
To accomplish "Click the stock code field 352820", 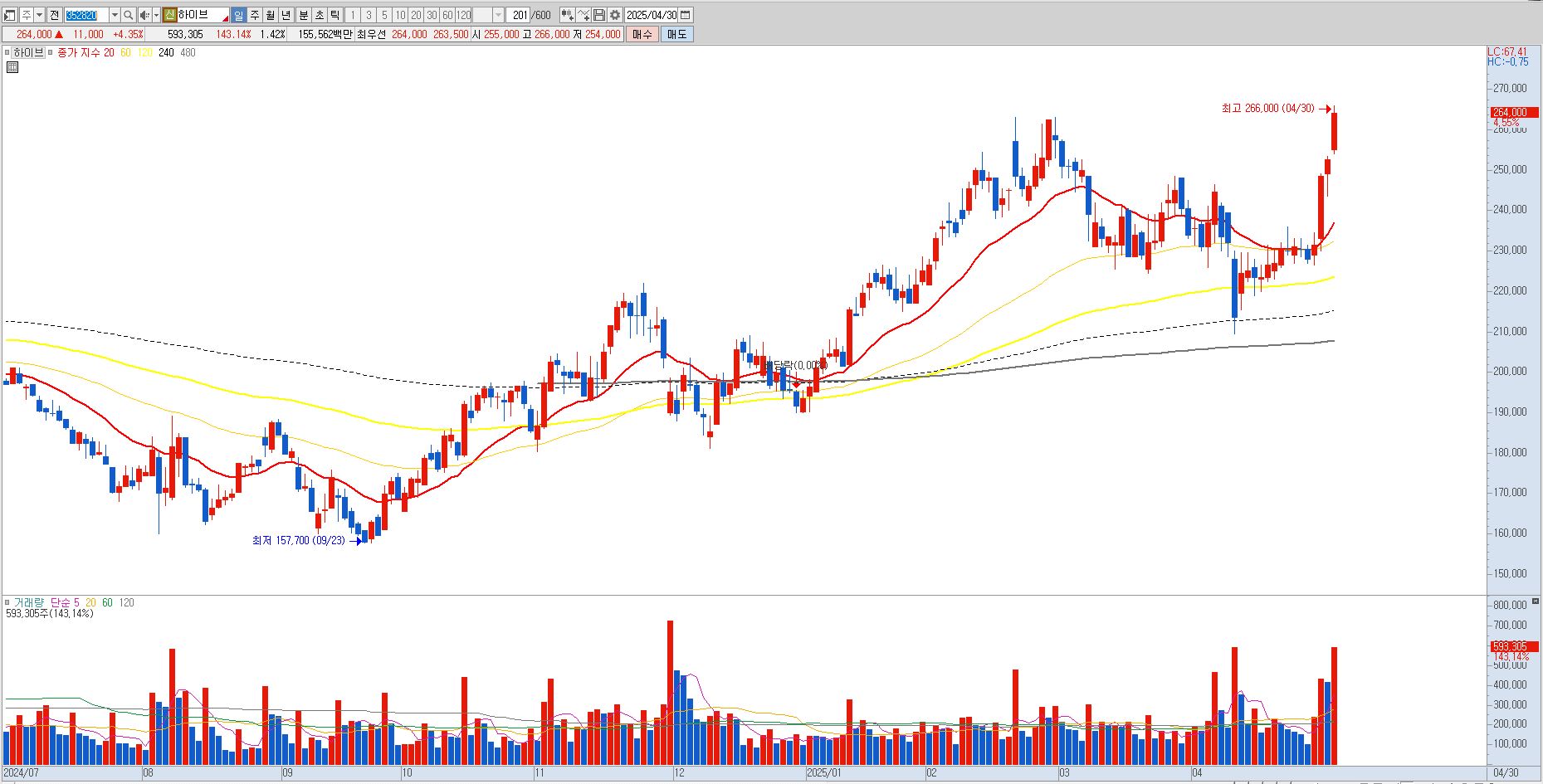I will [x=86, y=15].
